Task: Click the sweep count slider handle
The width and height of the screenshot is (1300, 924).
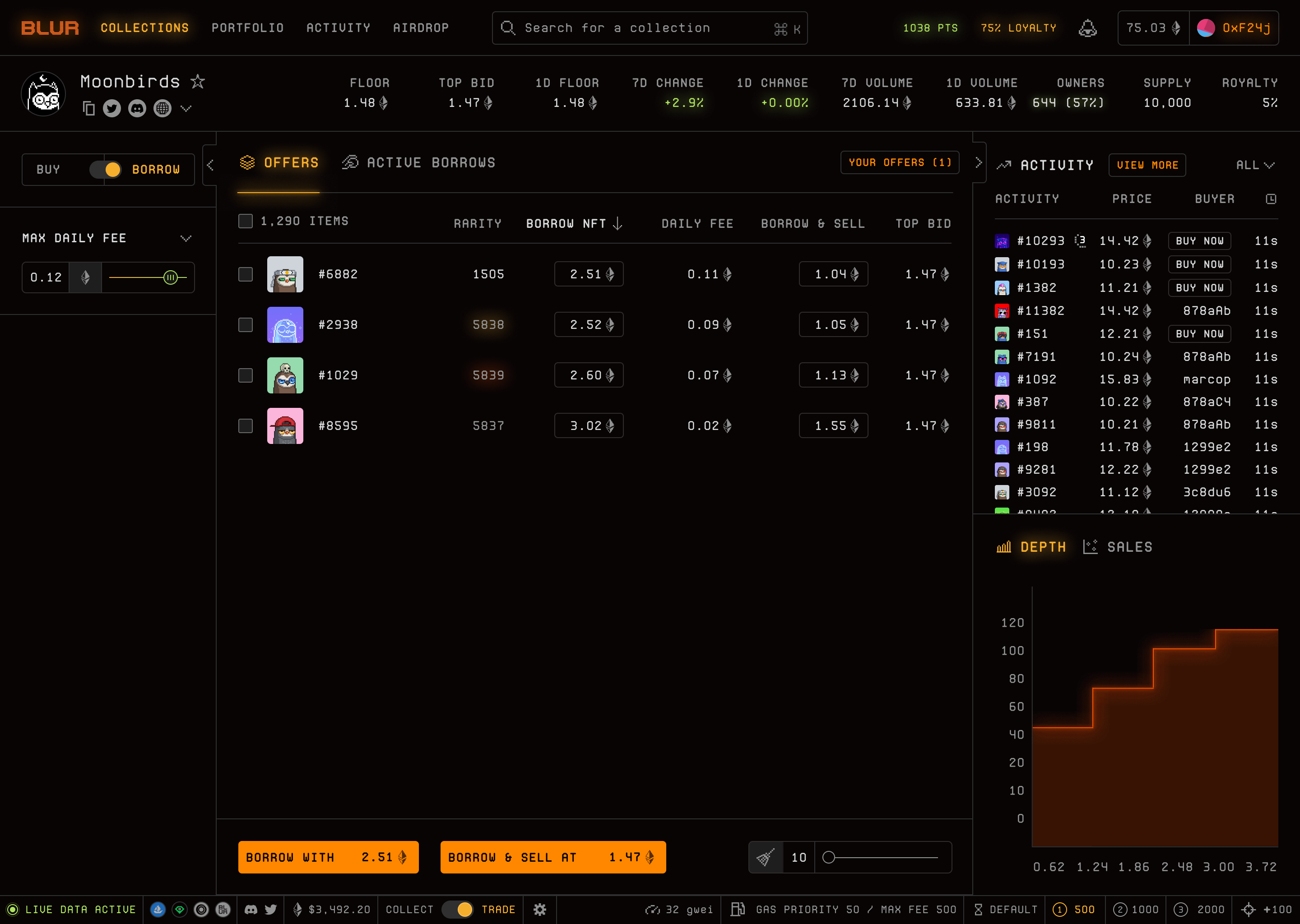Action: pos(829,857)
